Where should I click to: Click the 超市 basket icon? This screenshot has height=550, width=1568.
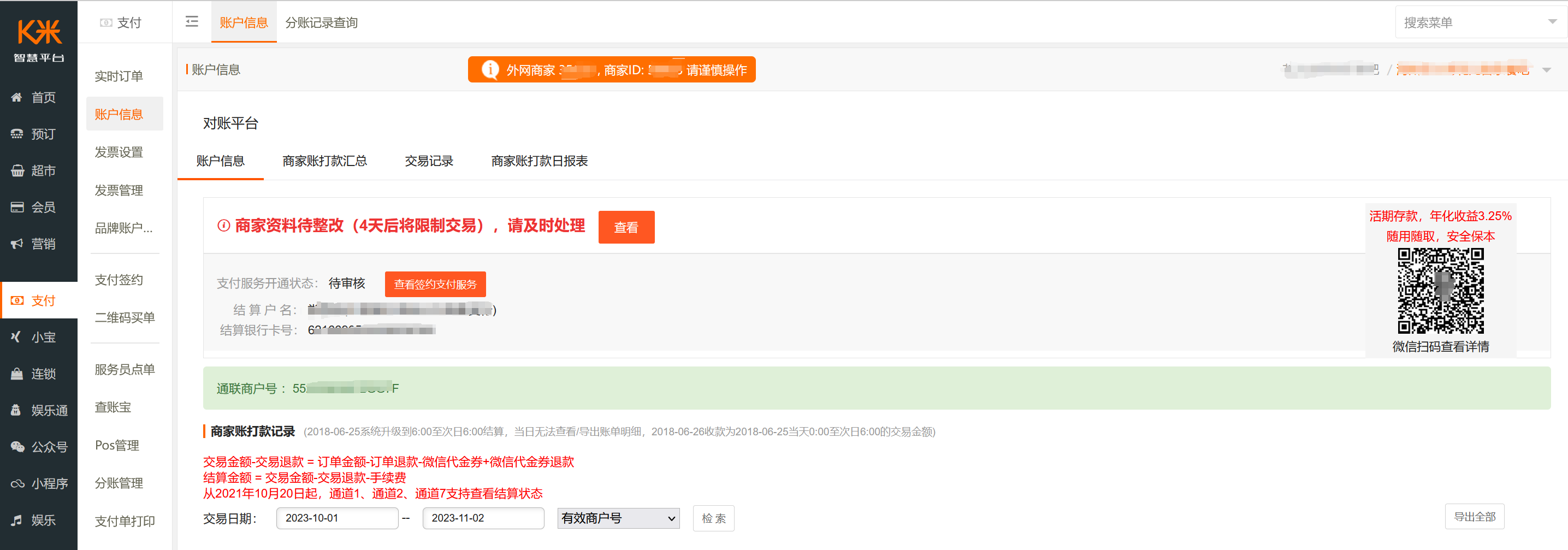tap(17, 170)
